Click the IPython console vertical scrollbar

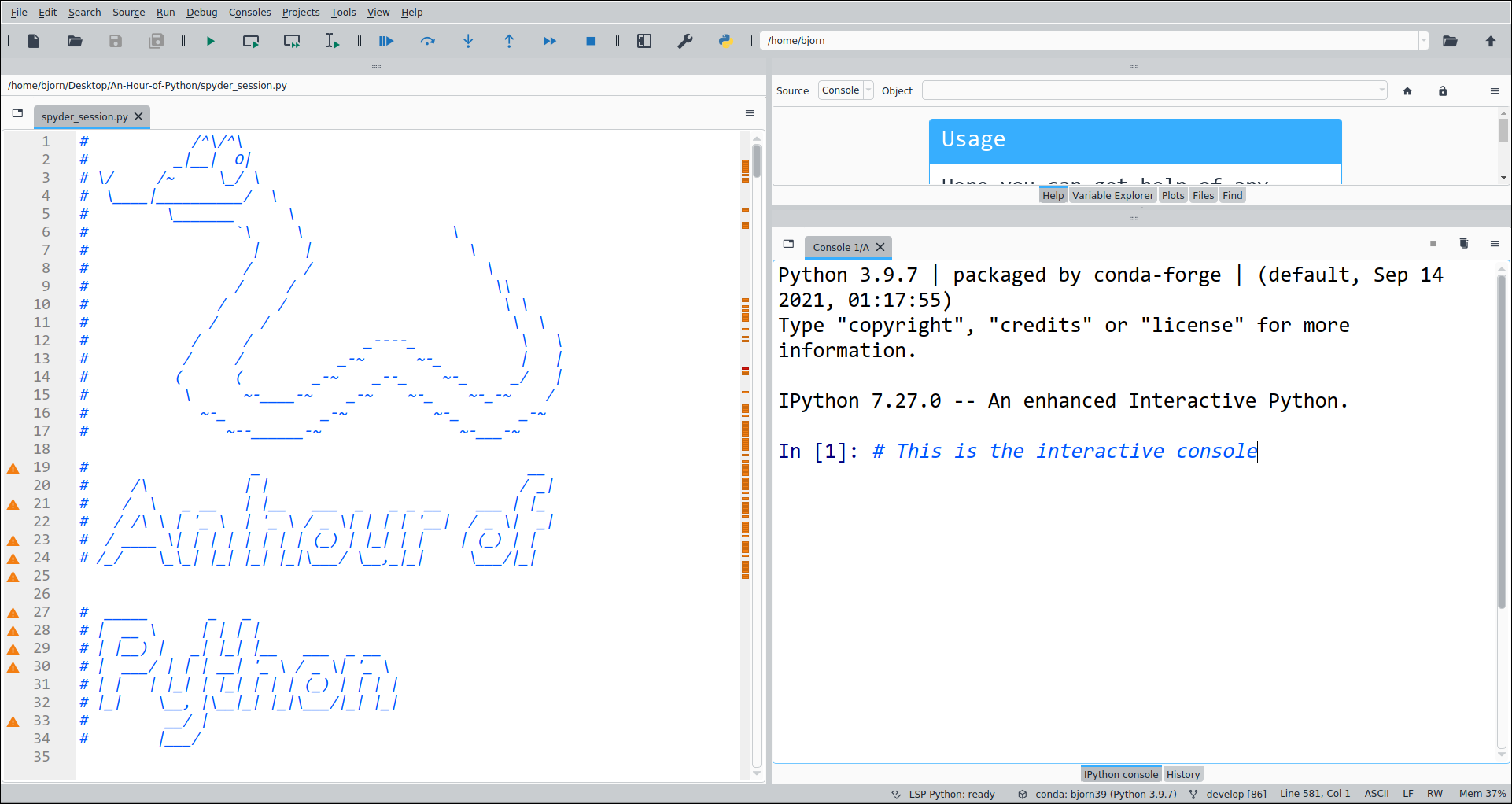(1501, 441)
